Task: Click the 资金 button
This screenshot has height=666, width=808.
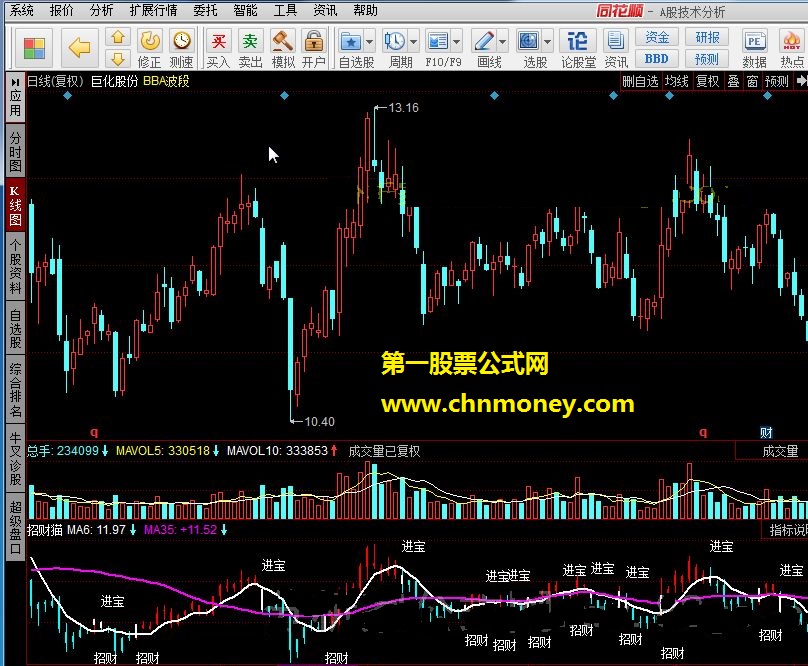Action: tap(656, 37)
